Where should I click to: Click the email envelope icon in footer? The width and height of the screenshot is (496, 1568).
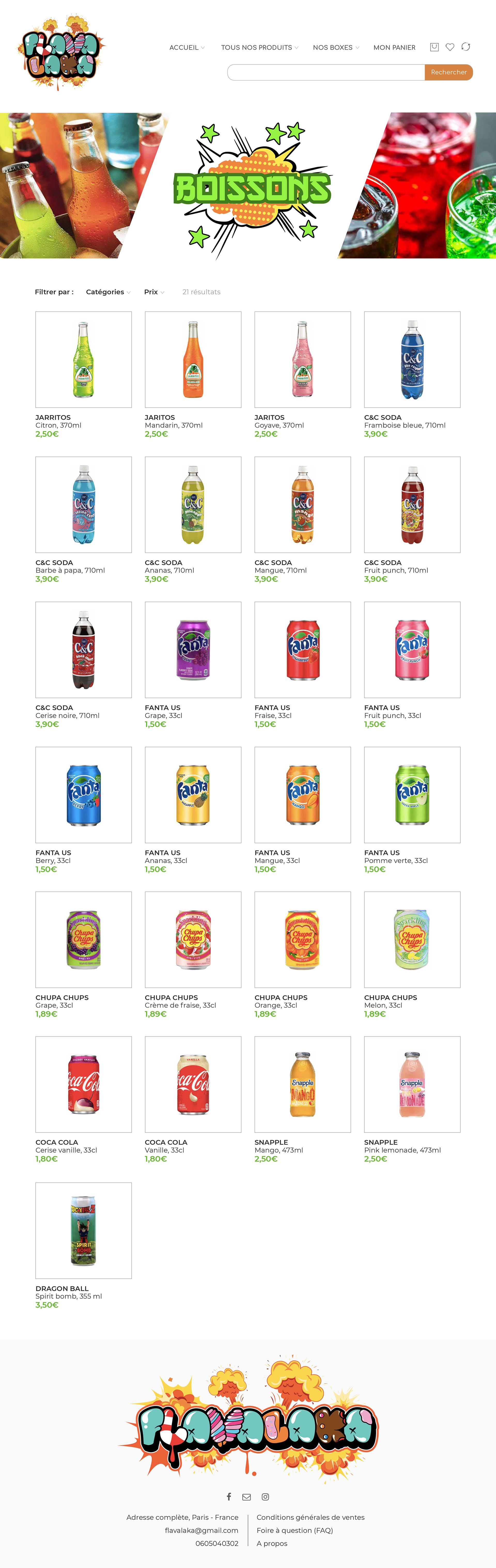pos(246,1497)
